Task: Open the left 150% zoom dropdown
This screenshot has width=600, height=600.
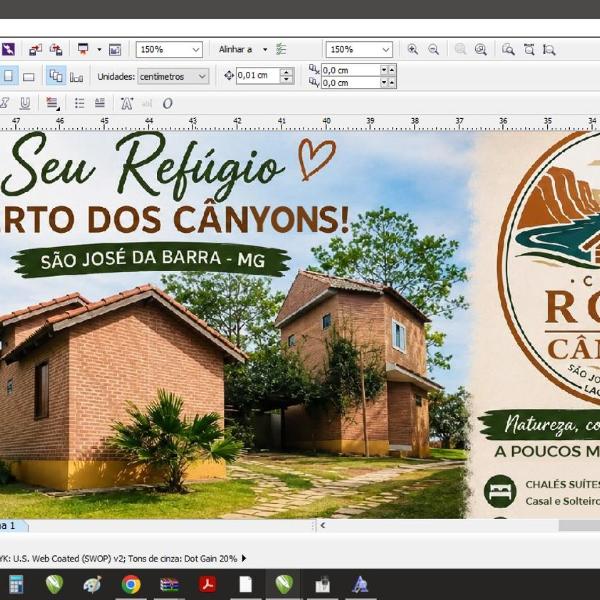Action: [x=196, y=50]
